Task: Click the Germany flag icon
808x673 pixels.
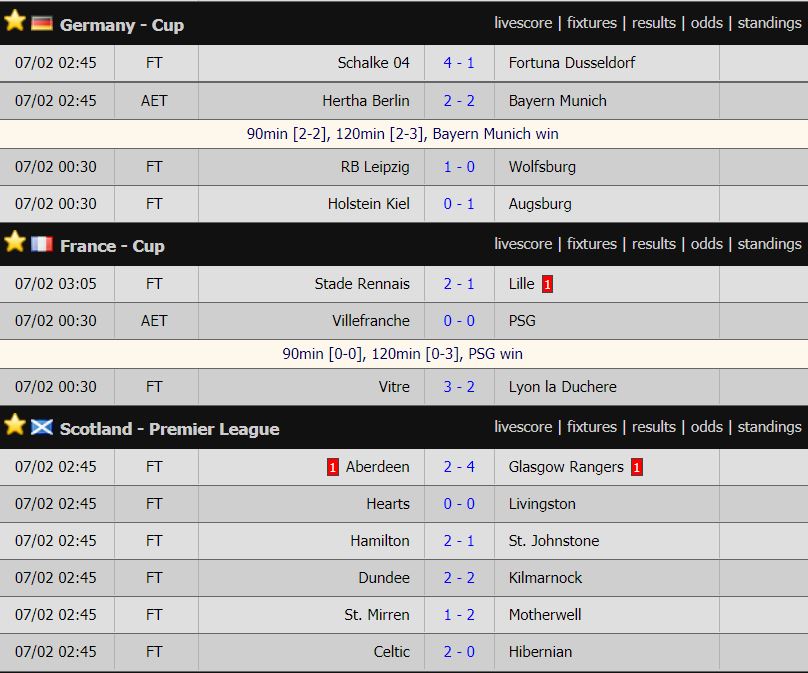Action: [42, 23]
